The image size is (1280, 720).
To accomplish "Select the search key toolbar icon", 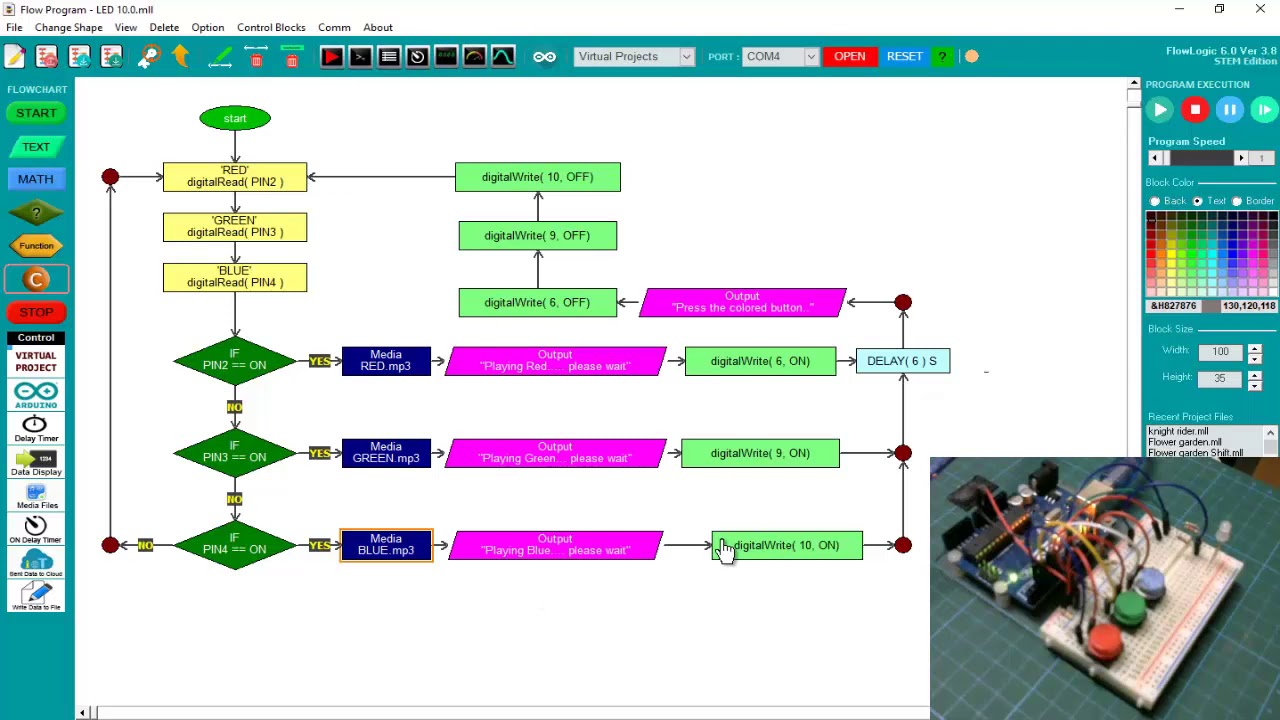I will click(149, 57).
